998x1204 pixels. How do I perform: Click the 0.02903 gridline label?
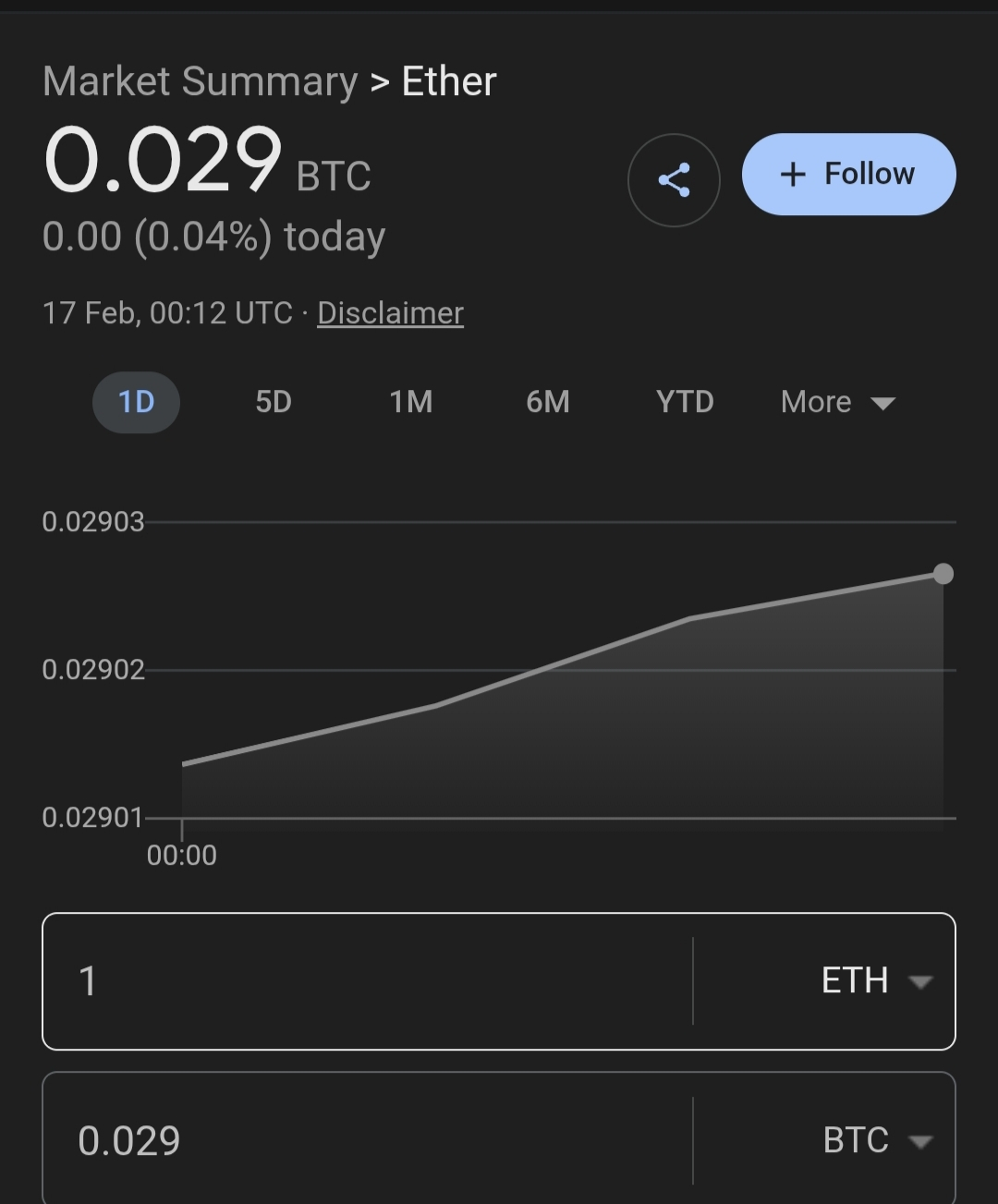click(x=93, y=522)
